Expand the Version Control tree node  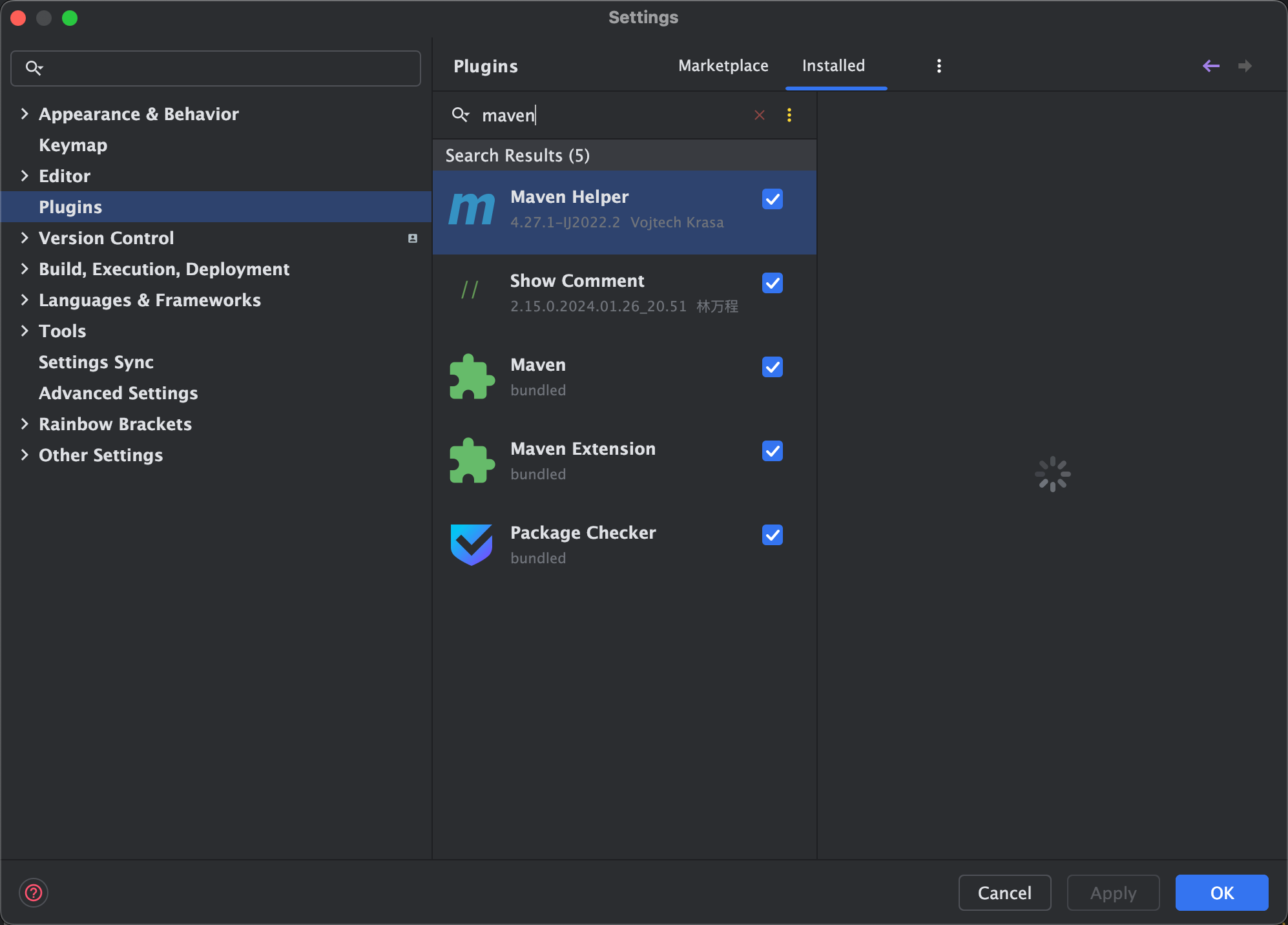[x=25, y=238]
